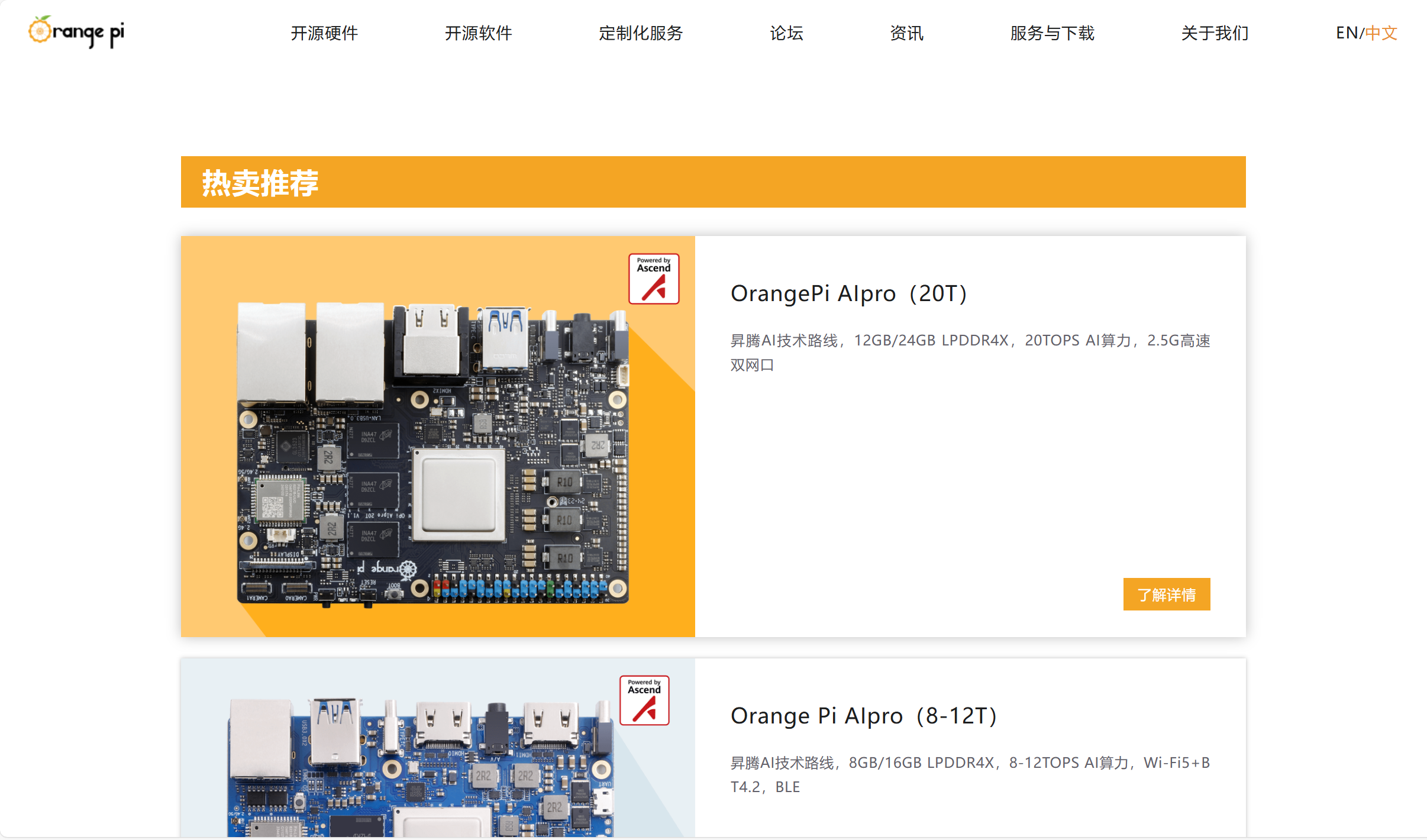
Task: Expand the 服务与下载 menu
Action: click(1052, 33)
